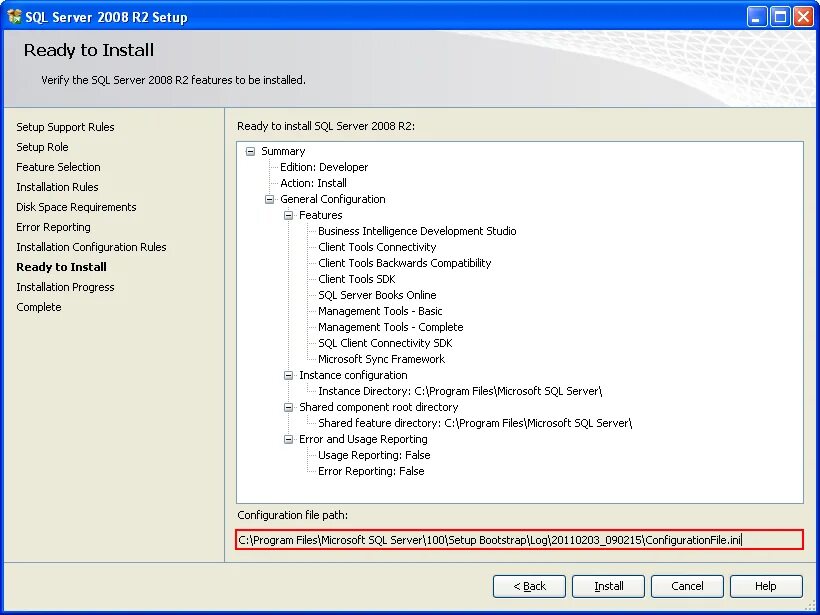Viewport: 820px width, 615px height.
Task: Collapse the General Configuration node
Action: pos(269,199)
